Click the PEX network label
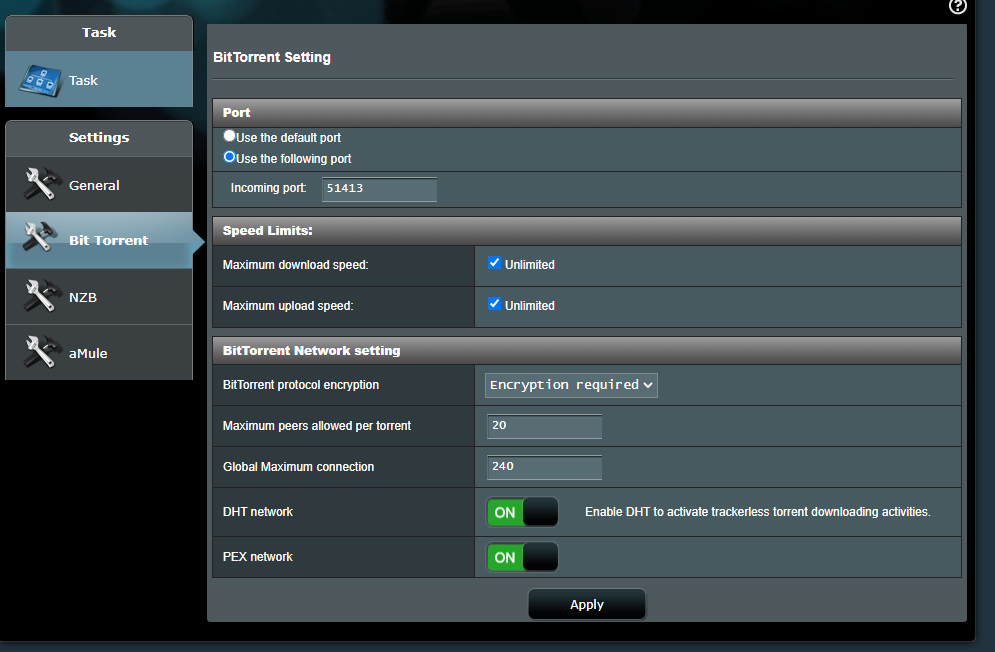The height and width of the screenshot is (652, 995). point(258,557)
